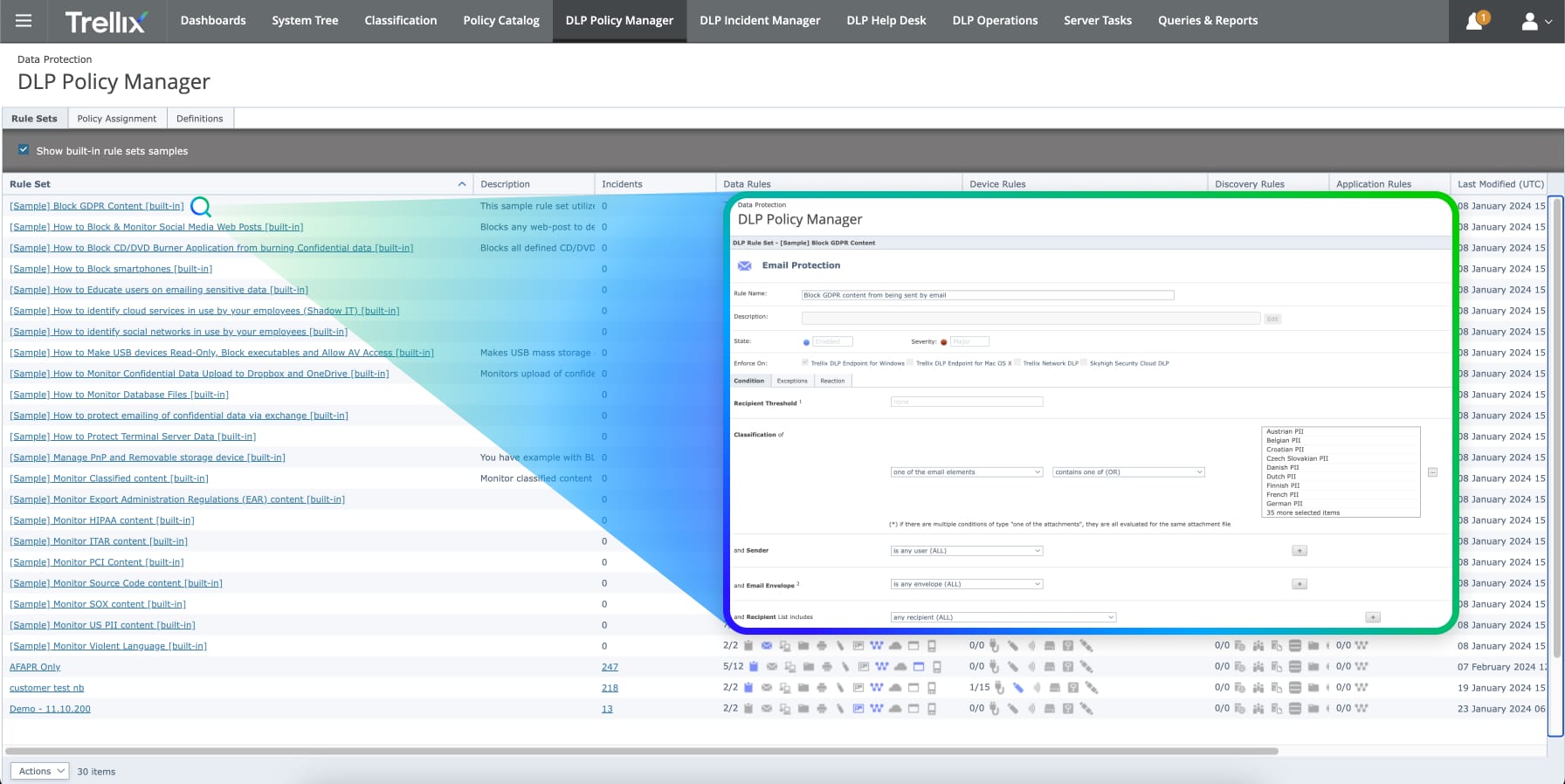Open the 'is any user (ALL)' sender dropdown

[x=966, y=551]
